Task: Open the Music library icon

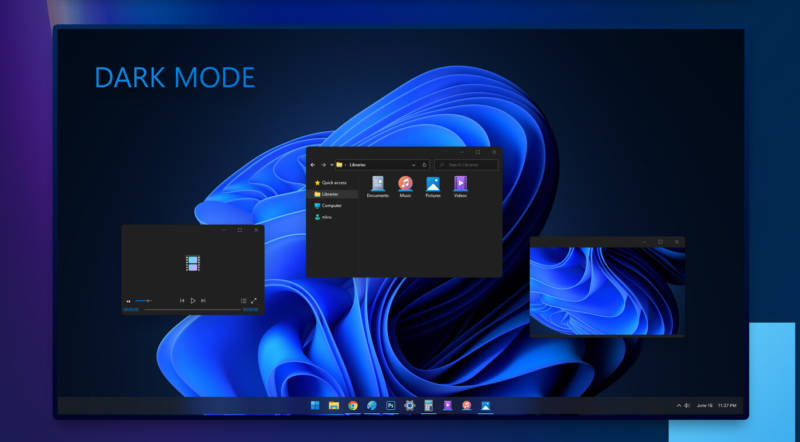Action: click(x=405, y=187)
